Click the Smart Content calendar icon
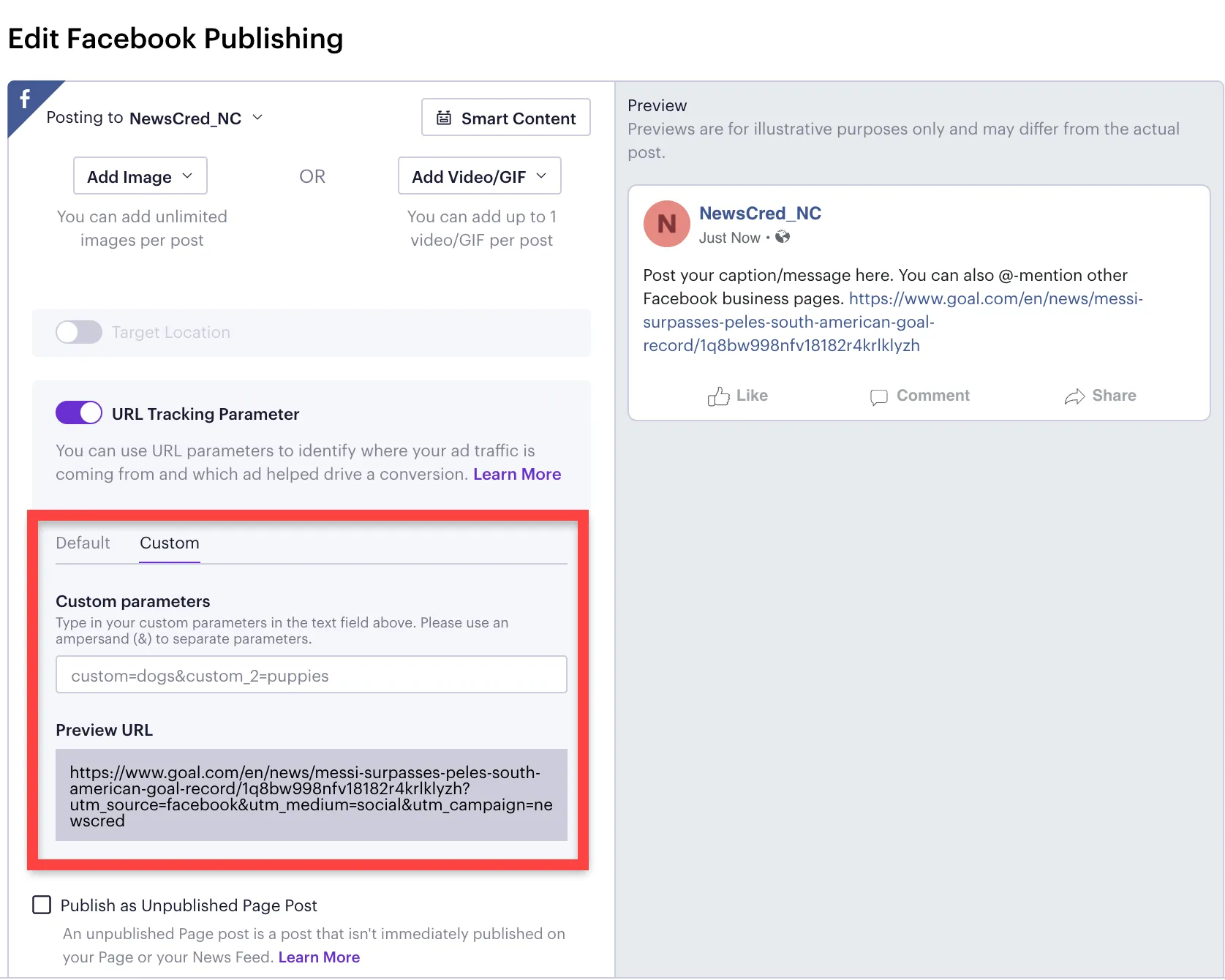The width and height of the screenshot is (1225, 980). point(444,118)
